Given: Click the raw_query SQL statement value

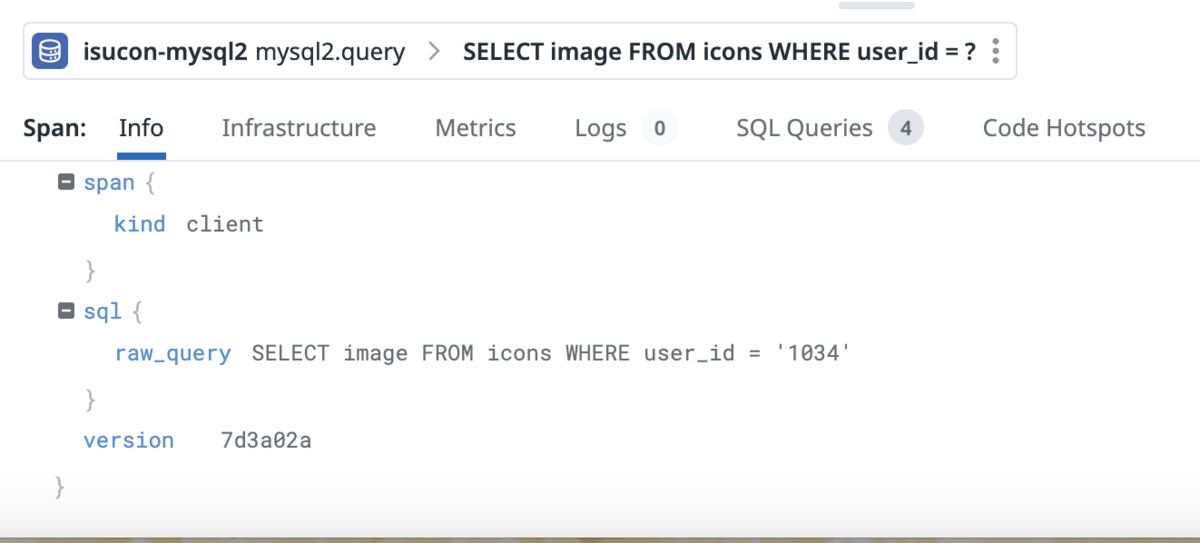Looking at the screenshot, I should pos(551,353).
